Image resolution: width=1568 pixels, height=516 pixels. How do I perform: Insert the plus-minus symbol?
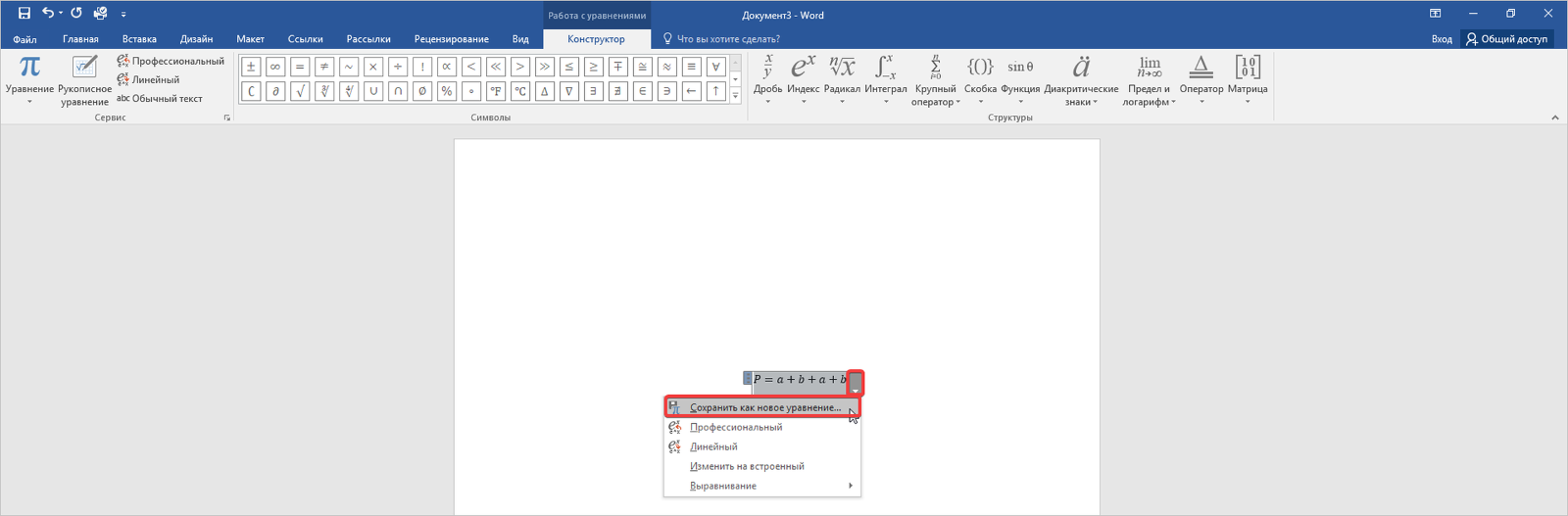pyautogui.click(x=251, y=67)
